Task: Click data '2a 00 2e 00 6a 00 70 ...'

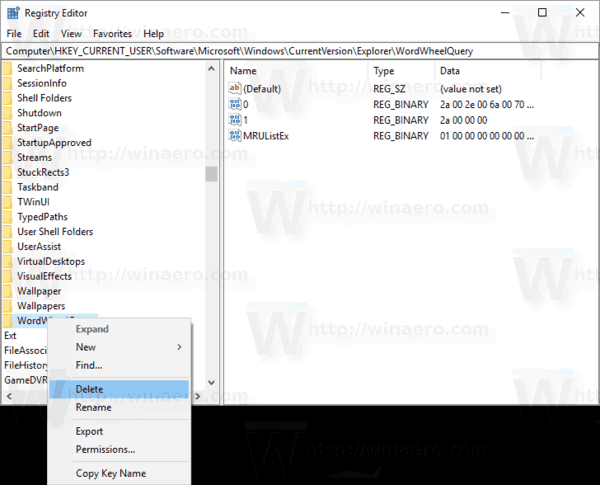Action: click(x=487, y=105)
